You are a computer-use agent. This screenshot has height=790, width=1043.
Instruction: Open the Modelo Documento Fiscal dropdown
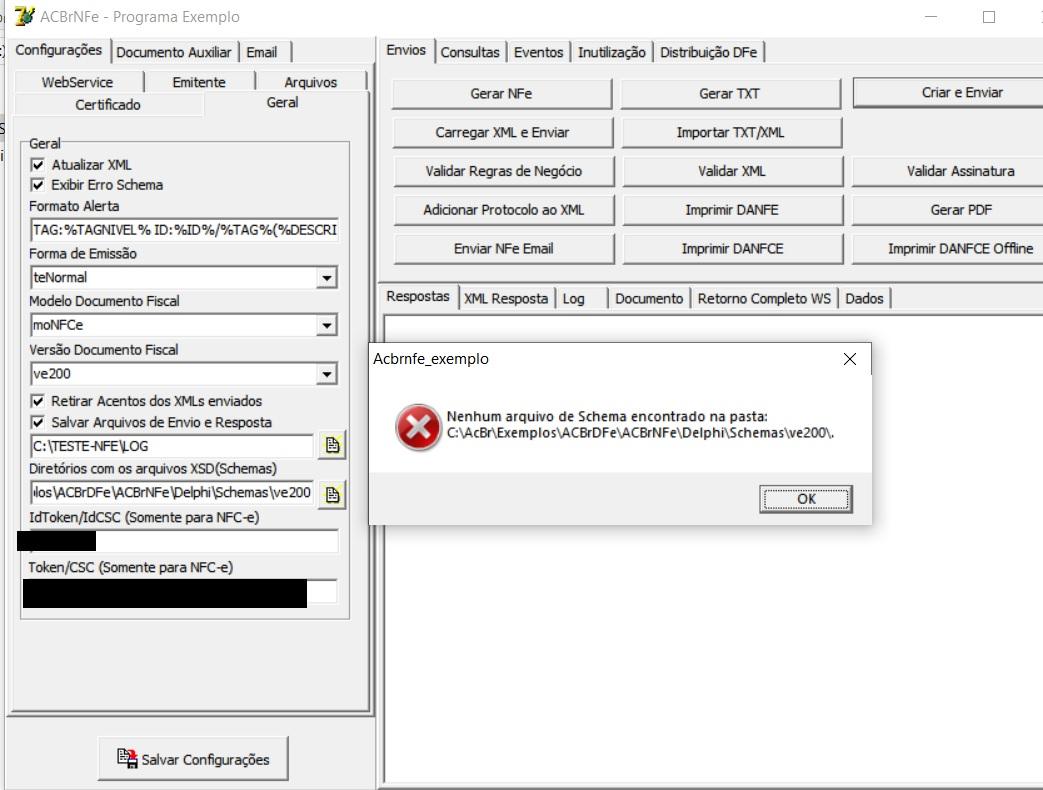(327, 325)
